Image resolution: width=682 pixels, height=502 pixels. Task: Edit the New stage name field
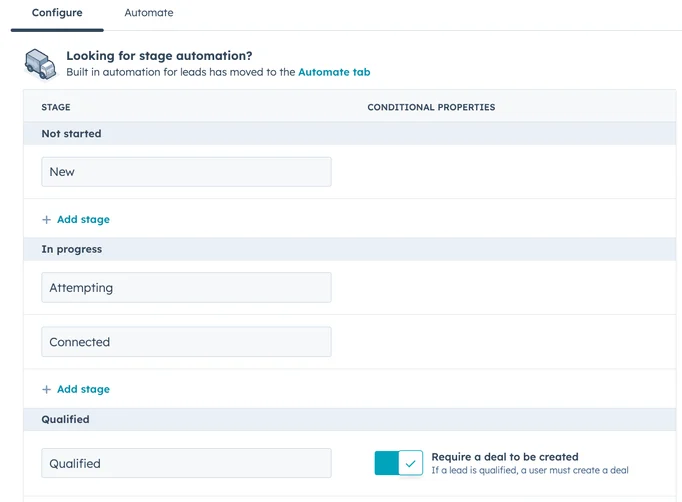[186, 172]
